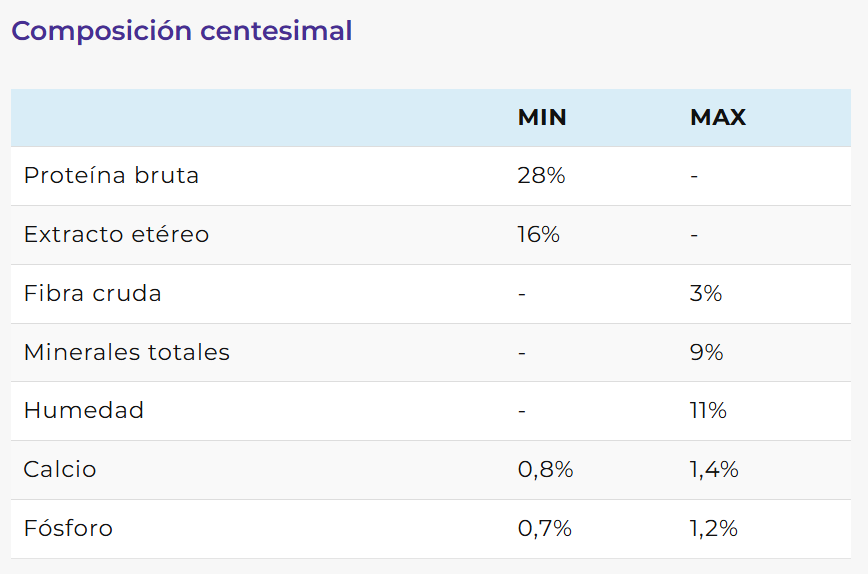868x574 pixels.
Task: Click the 0,7% phosphorus minimum value
Action: 545,529
